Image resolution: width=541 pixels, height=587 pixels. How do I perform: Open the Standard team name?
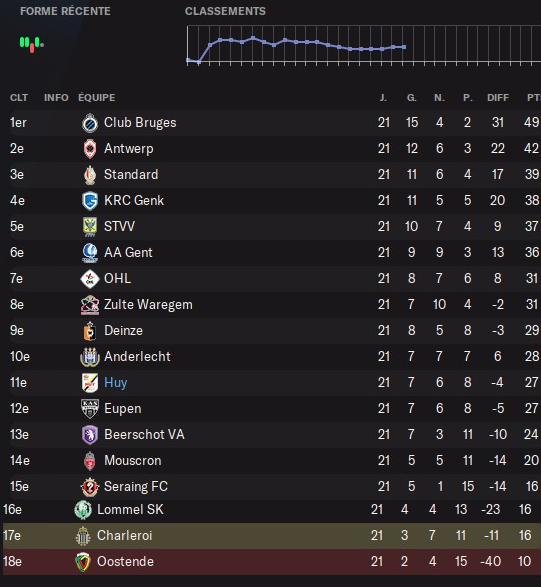click(x=131, y=174)
